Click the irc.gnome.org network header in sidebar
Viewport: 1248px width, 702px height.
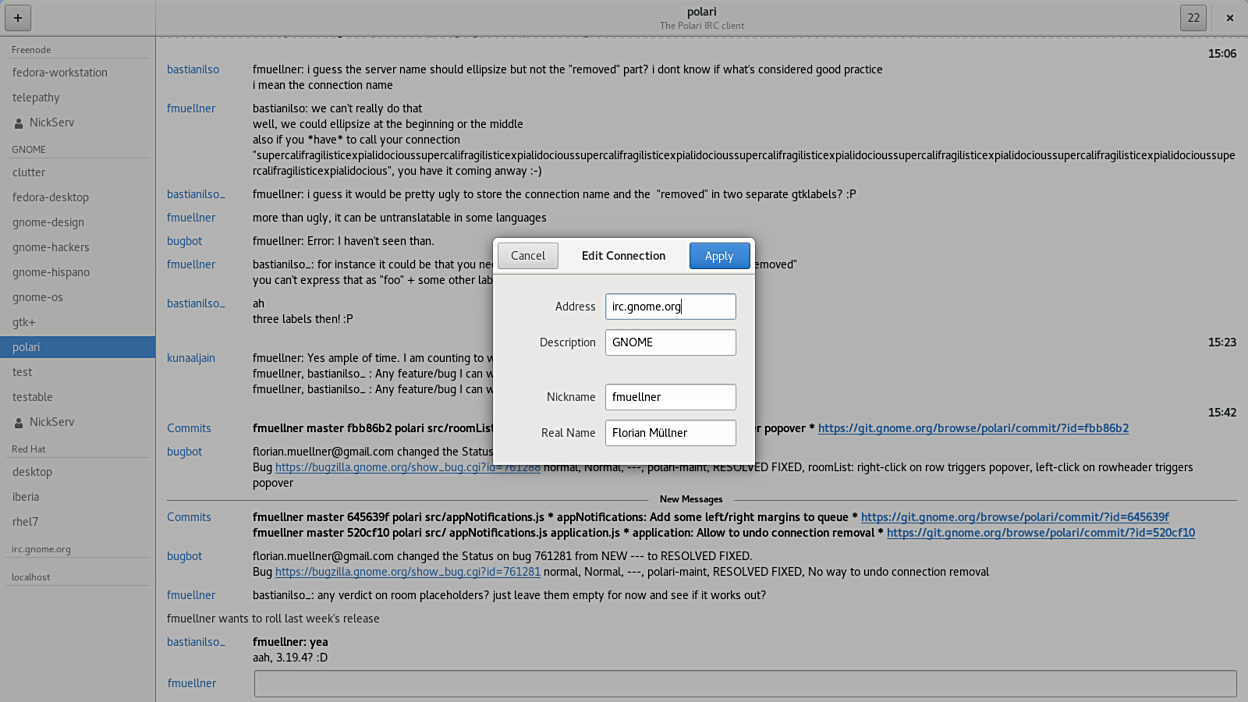pyautogui.click(x=41, y=549)
